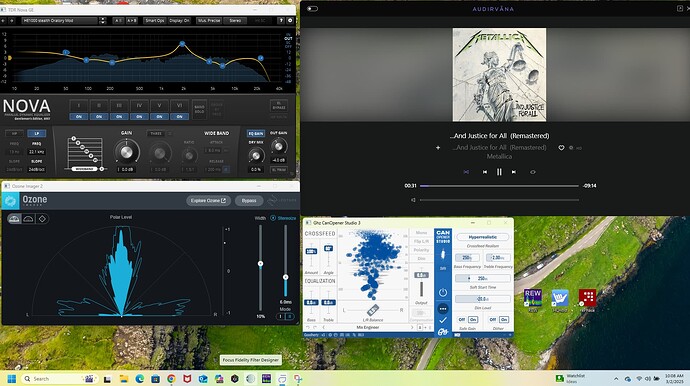Open the CanOpener three-dots options button
The height and width of the screenshot is (386, 690).
pyautogui.click(x=443, y=309)
